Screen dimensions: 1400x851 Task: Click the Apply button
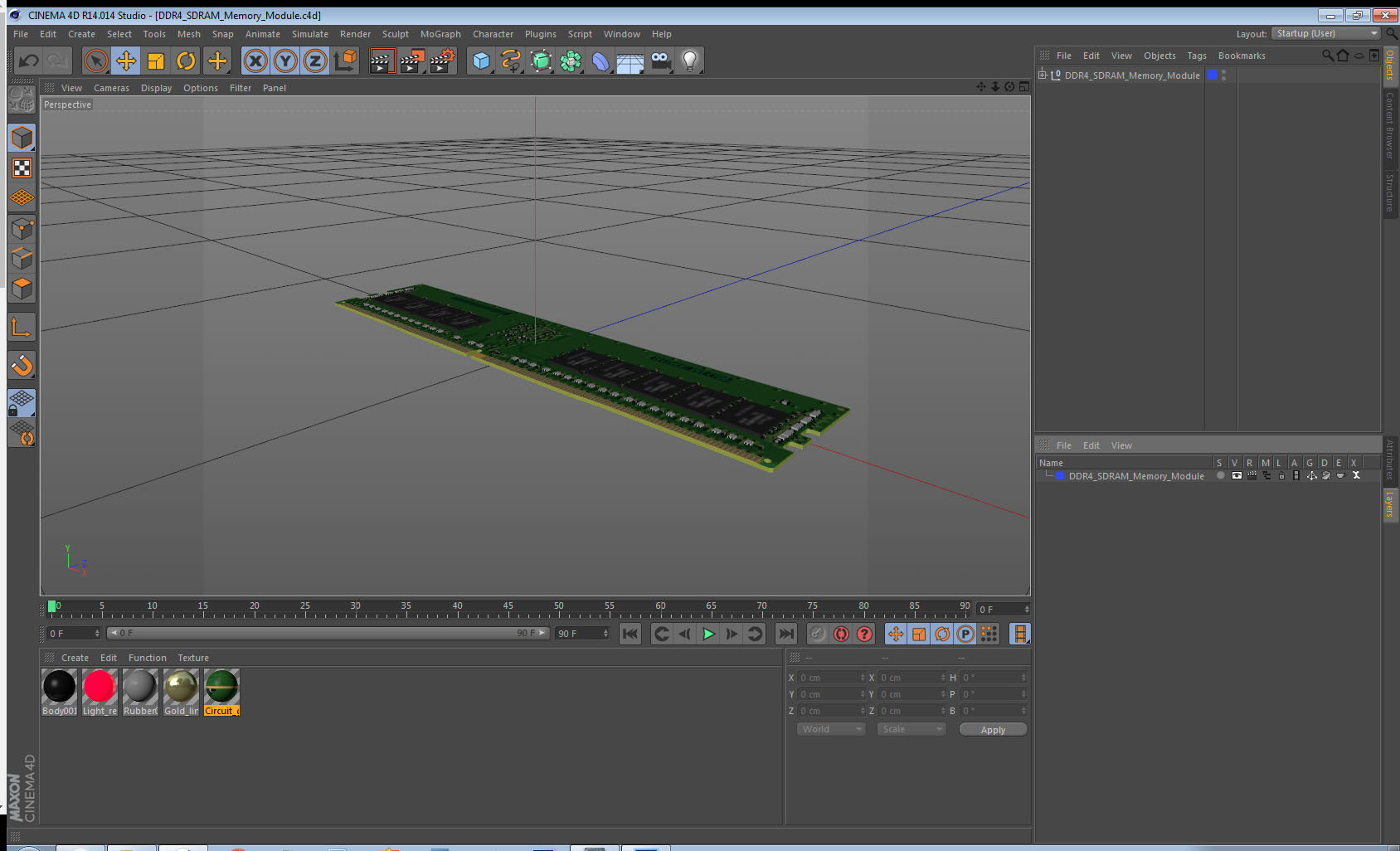[x=993, y=730]
